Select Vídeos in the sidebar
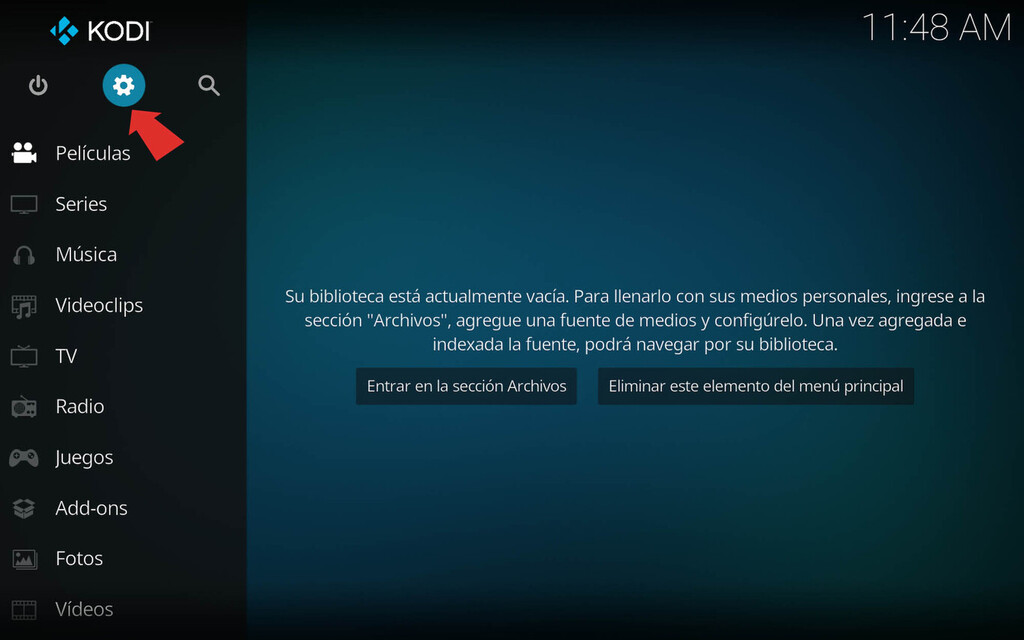This screenshot has width=1024, height=640. [x=83, y=609]
